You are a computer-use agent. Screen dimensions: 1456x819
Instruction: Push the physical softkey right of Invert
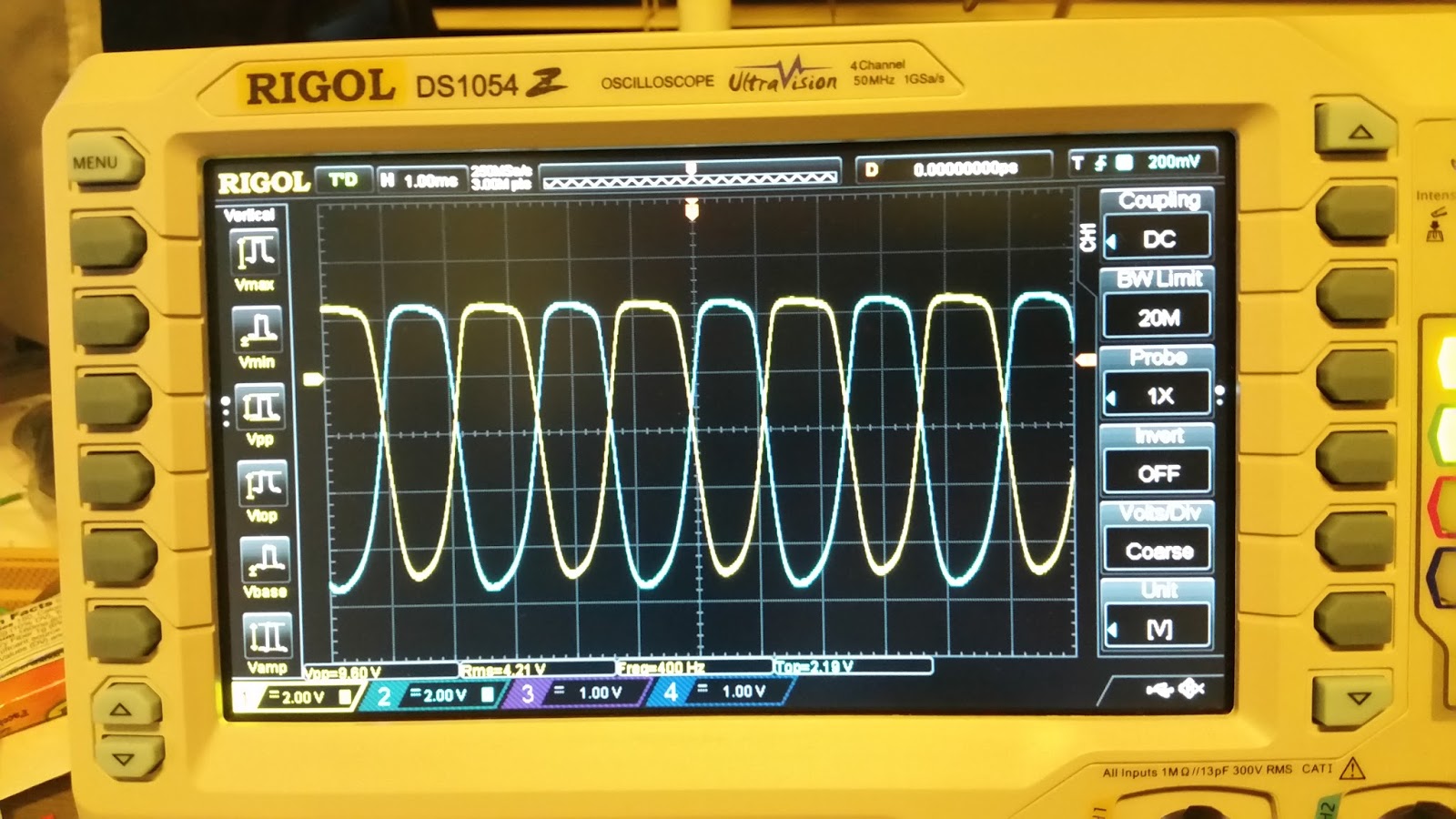click(x=1354, y=456)
